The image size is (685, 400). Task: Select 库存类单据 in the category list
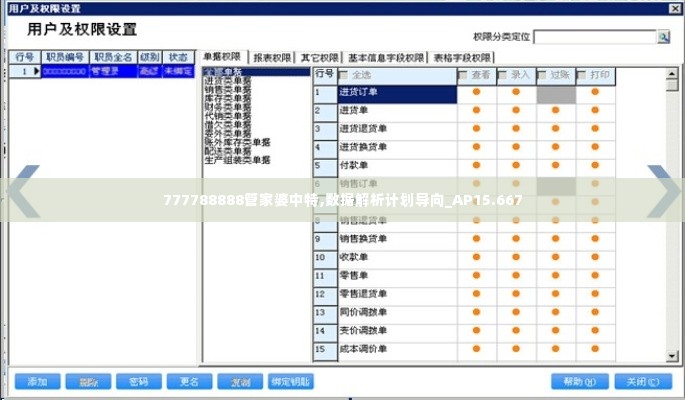tap(228, 98)
